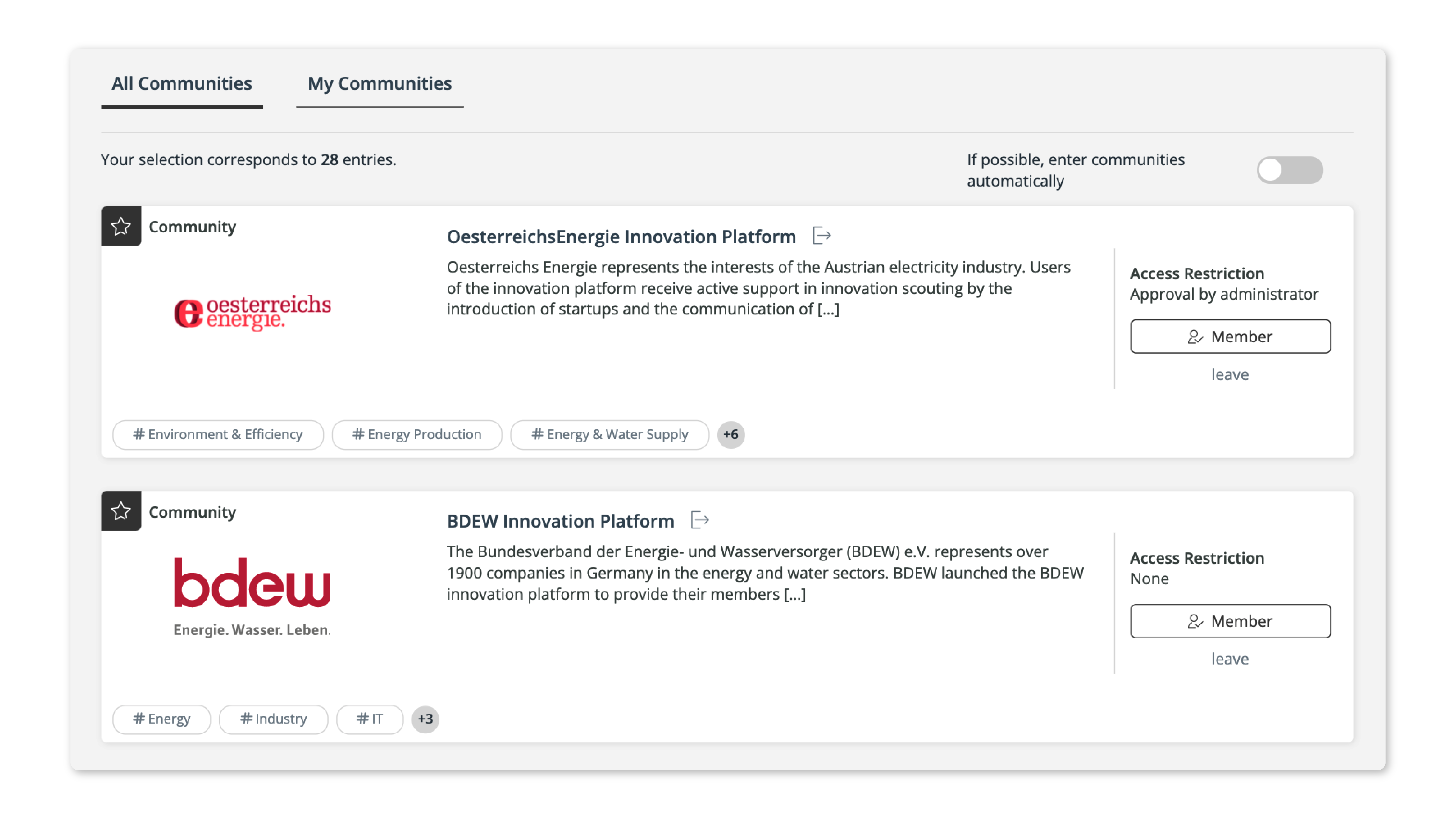Toggle automatic community entry switch
This screenshot has height=819, width=1456.
pos(1290,170)
